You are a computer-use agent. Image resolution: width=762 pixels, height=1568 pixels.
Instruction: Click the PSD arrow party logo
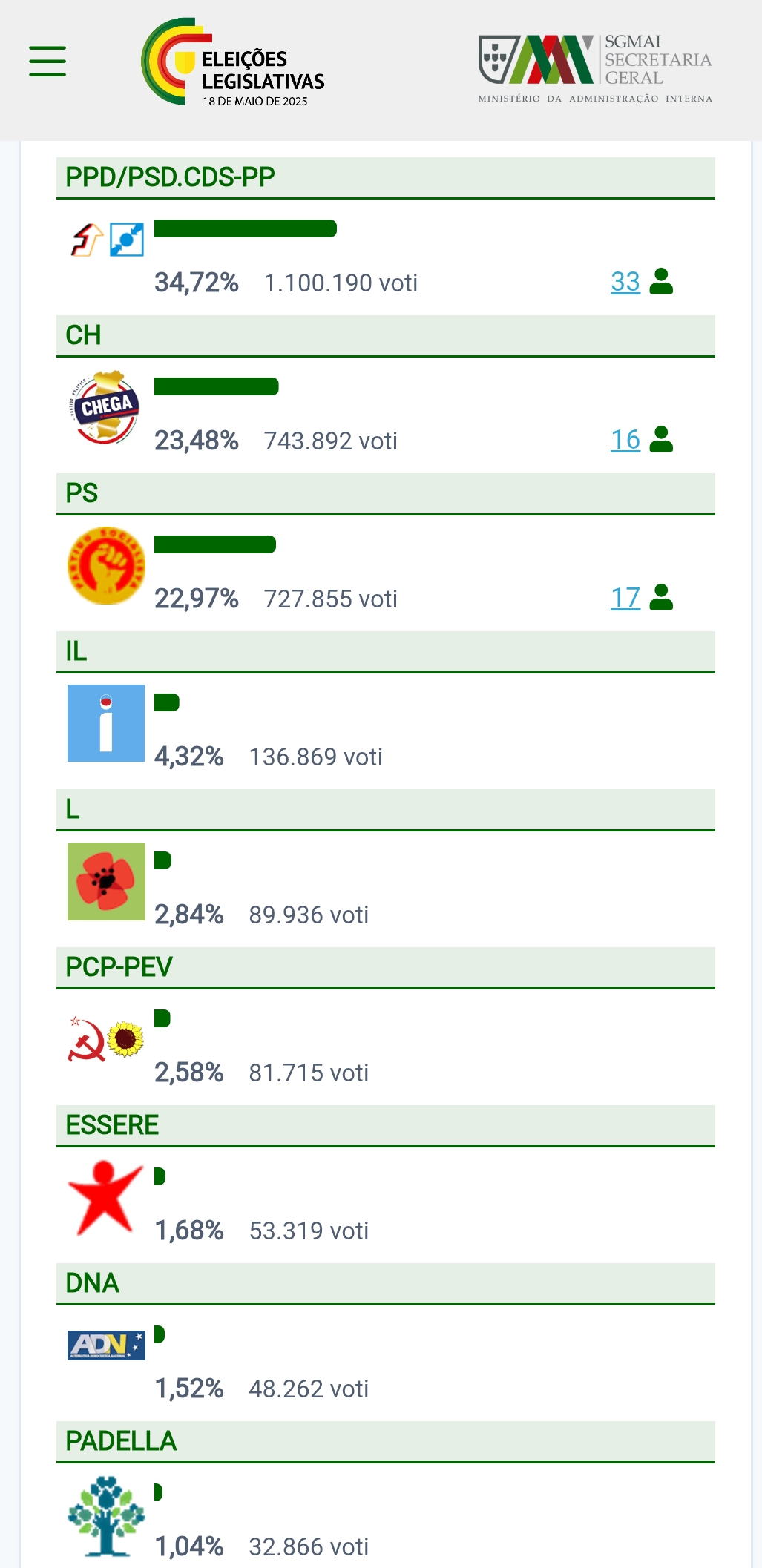87,240
